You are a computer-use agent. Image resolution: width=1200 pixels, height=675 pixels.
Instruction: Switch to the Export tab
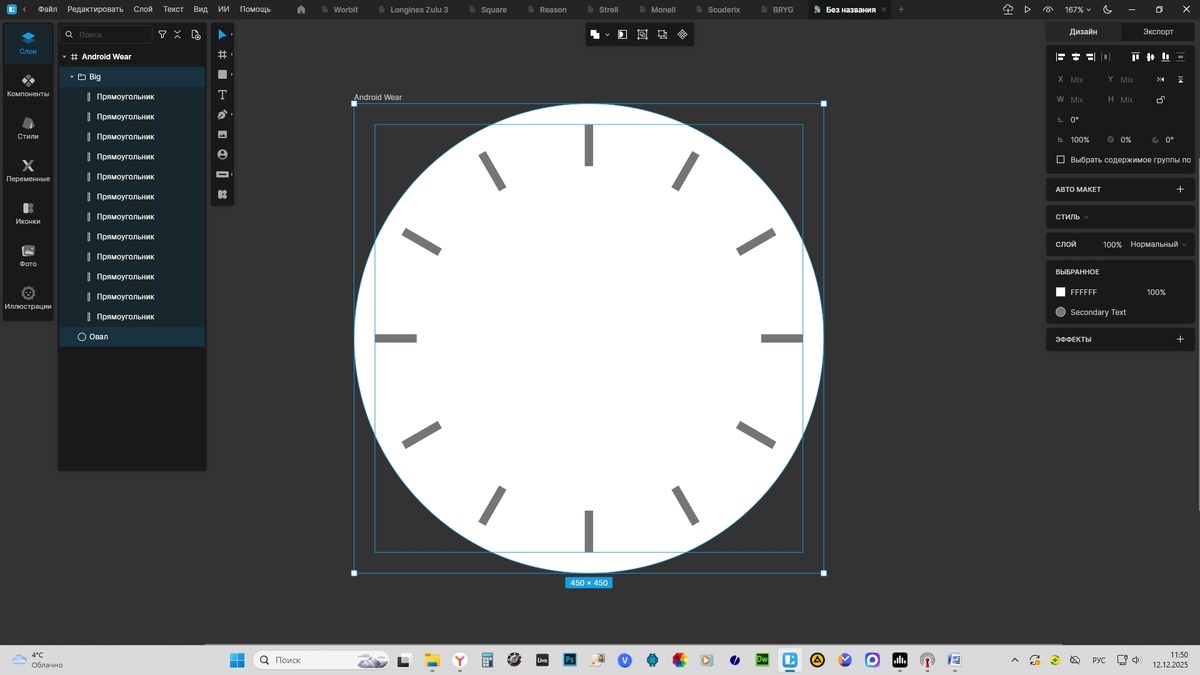(1158, 31)
